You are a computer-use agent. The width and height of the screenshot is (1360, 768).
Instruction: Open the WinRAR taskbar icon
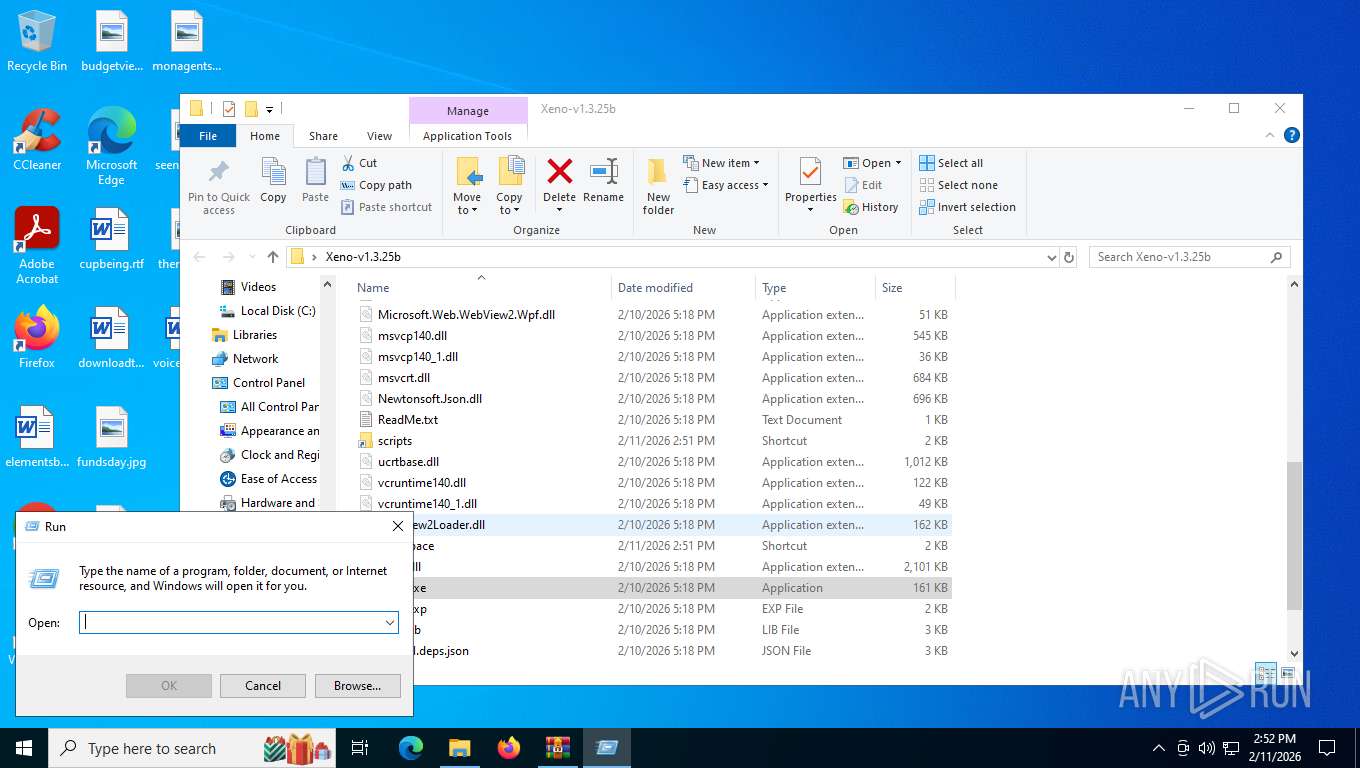(557, 748)
